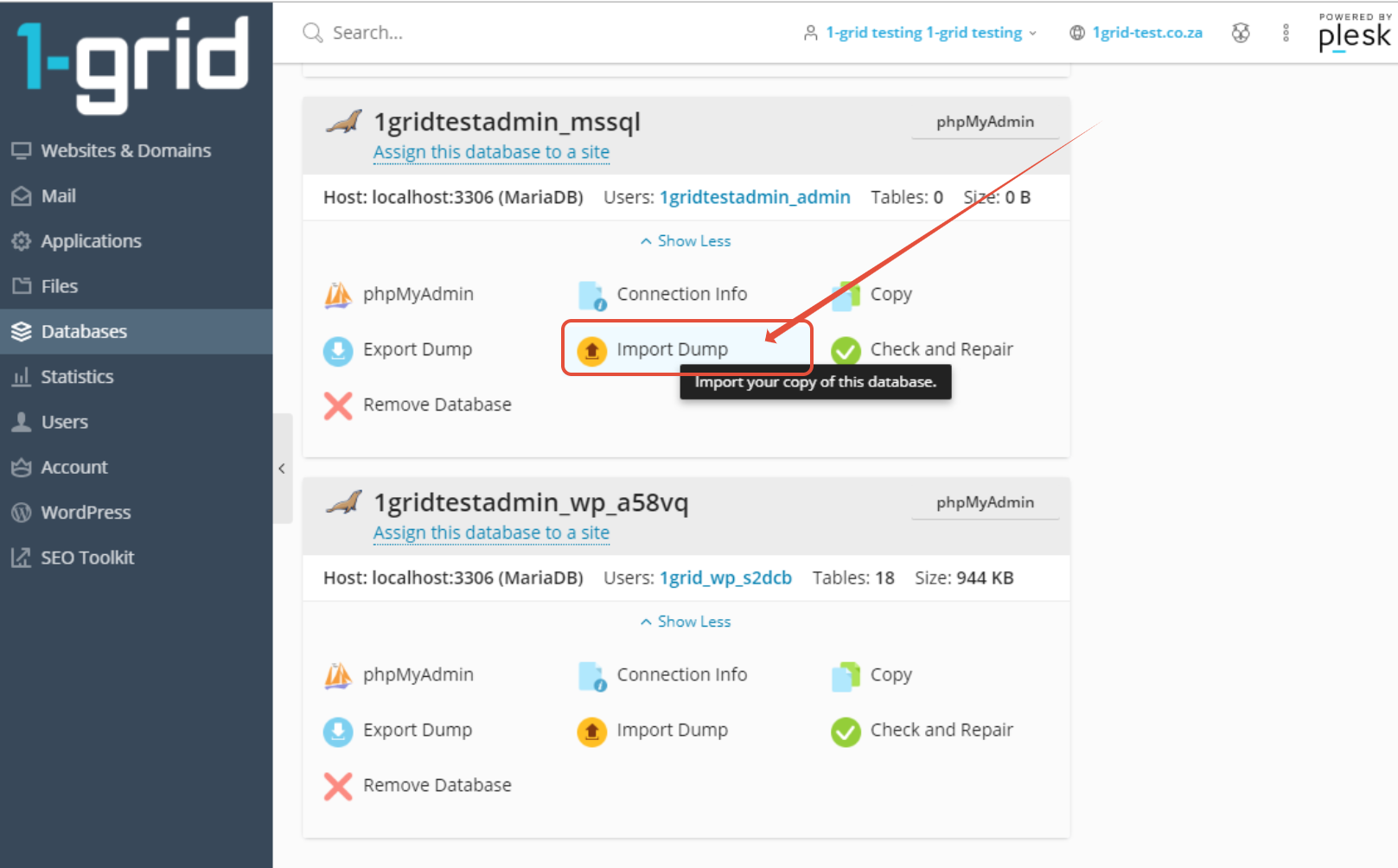The height and width of the screenshot is (868, 1398).
Task: Click 'Tables: 18' text
Action: point(853,578)
